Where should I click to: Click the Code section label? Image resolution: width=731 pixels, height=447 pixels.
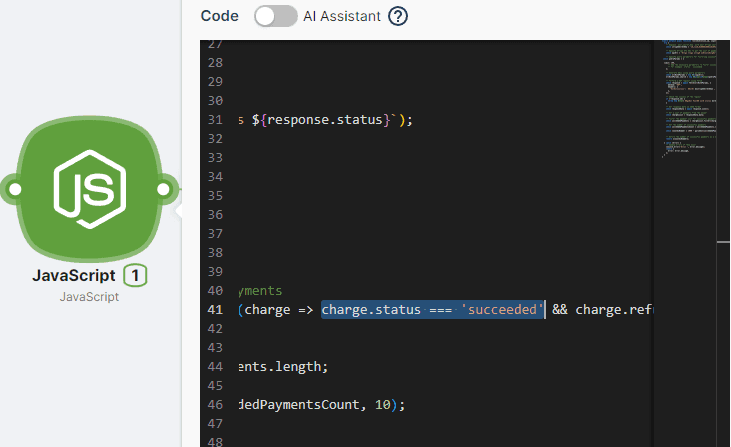click(x=219, y=16)
